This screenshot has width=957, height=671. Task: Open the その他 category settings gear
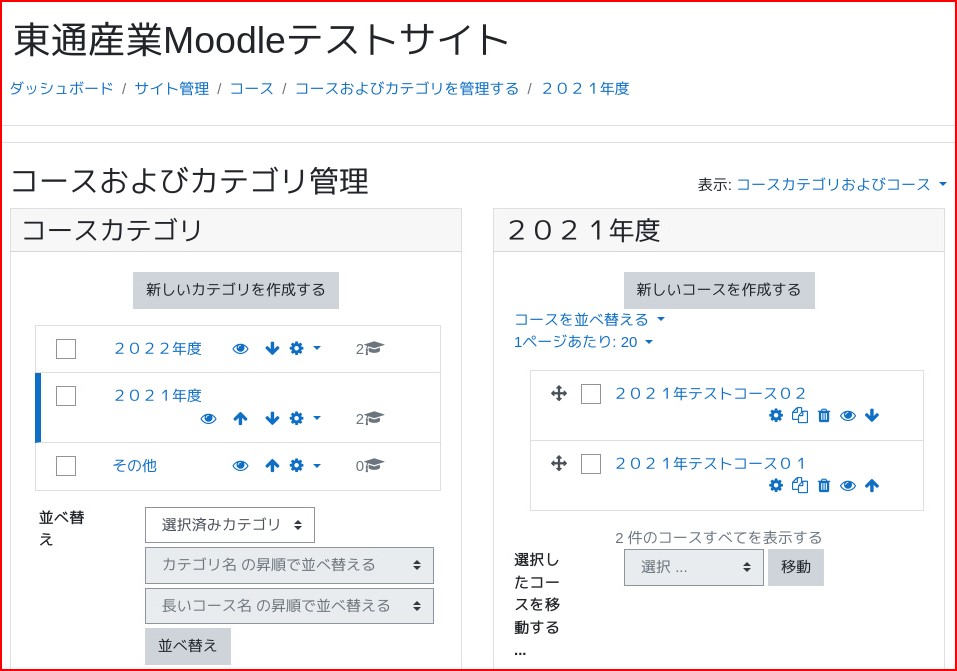(297, 466)
